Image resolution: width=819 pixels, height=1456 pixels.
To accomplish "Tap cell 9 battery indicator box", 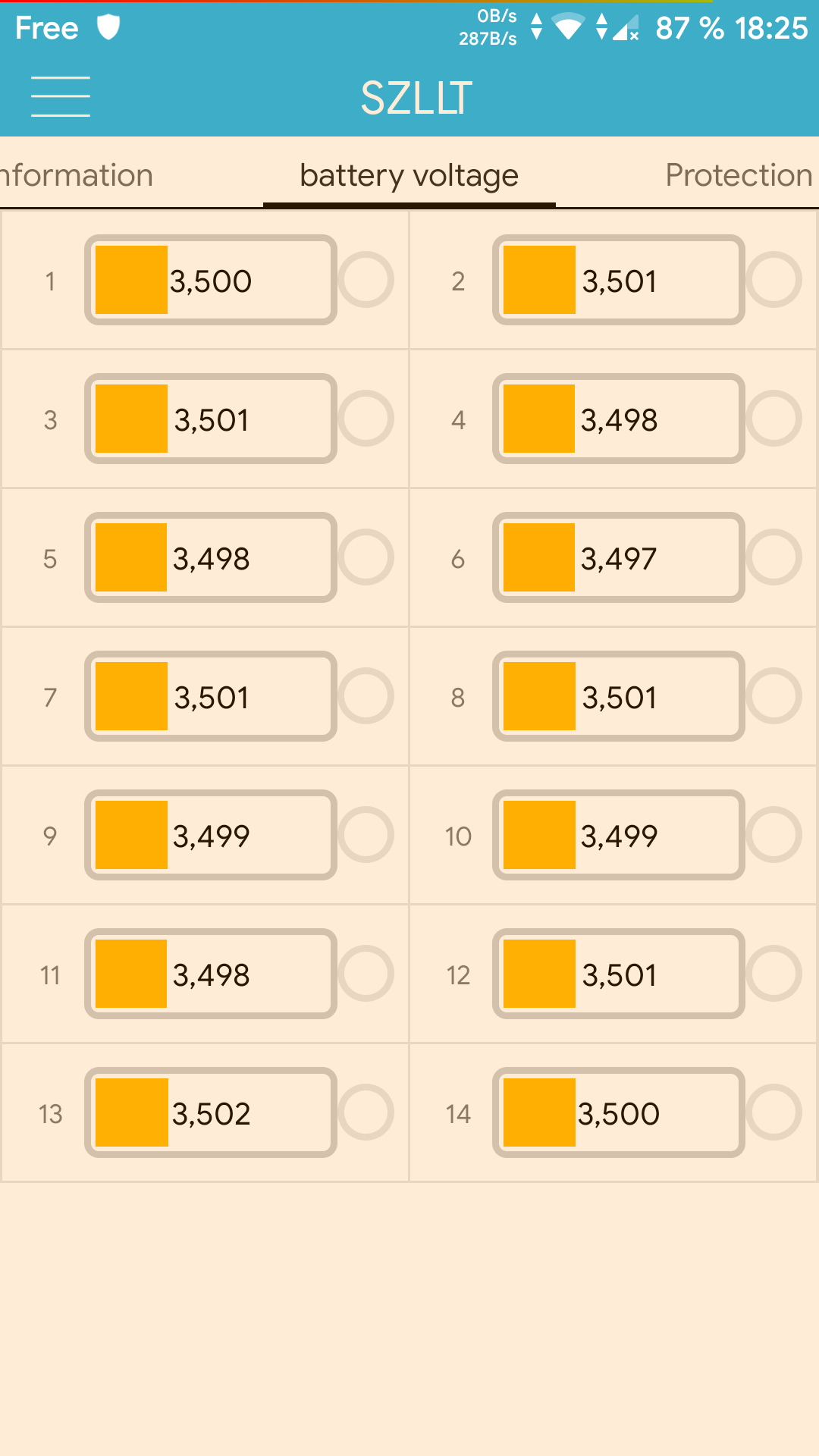I will 211,835.
